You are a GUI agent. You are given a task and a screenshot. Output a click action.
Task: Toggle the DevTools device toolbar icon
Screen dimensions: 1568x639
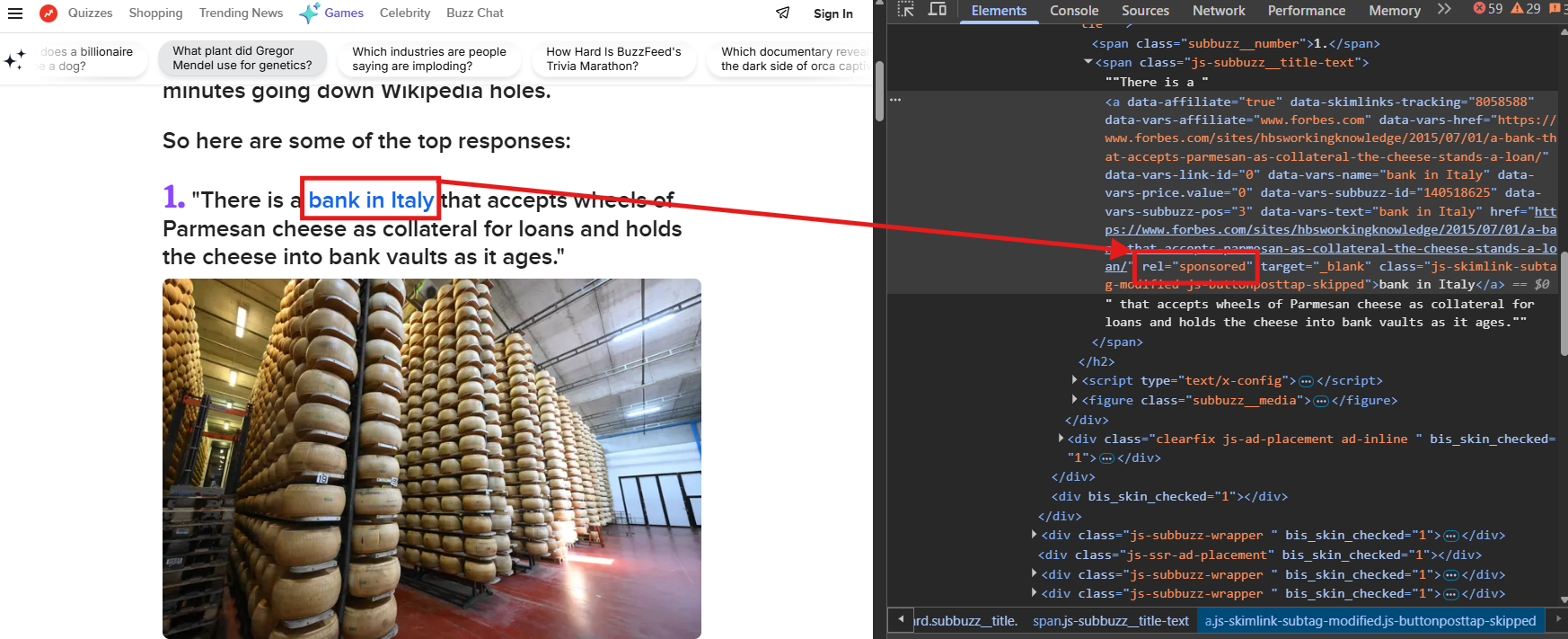pyautogui.click(x=937, y=10)
